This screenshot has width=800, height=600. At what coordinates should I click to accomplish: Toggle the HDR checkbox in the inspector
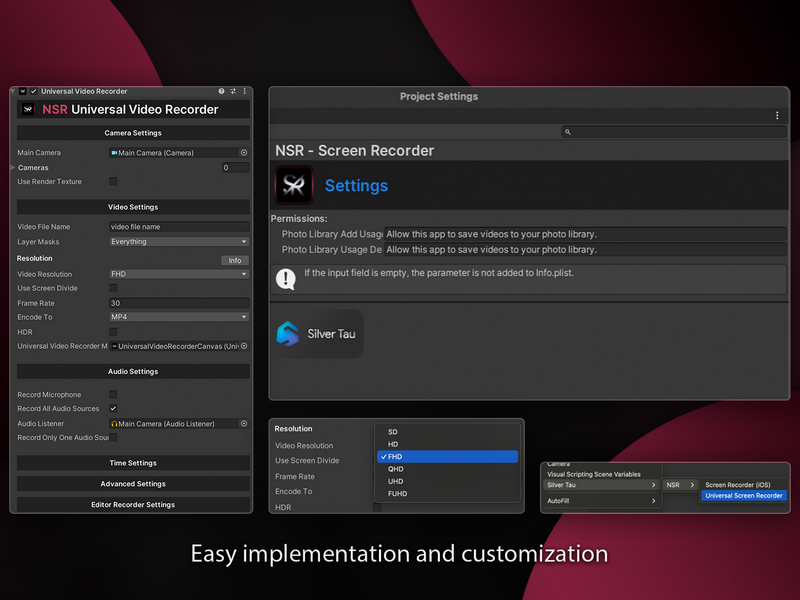tap(113, 332)
